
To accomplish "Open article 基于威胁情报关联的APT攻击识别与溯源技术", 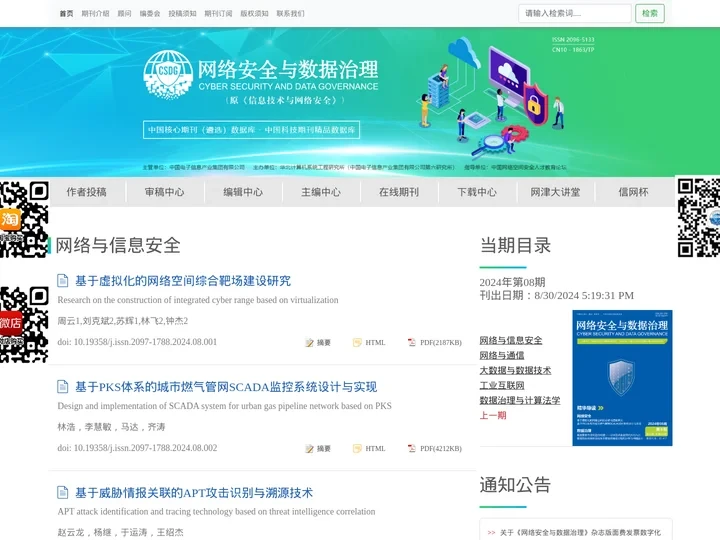I will tap(194, 493).
